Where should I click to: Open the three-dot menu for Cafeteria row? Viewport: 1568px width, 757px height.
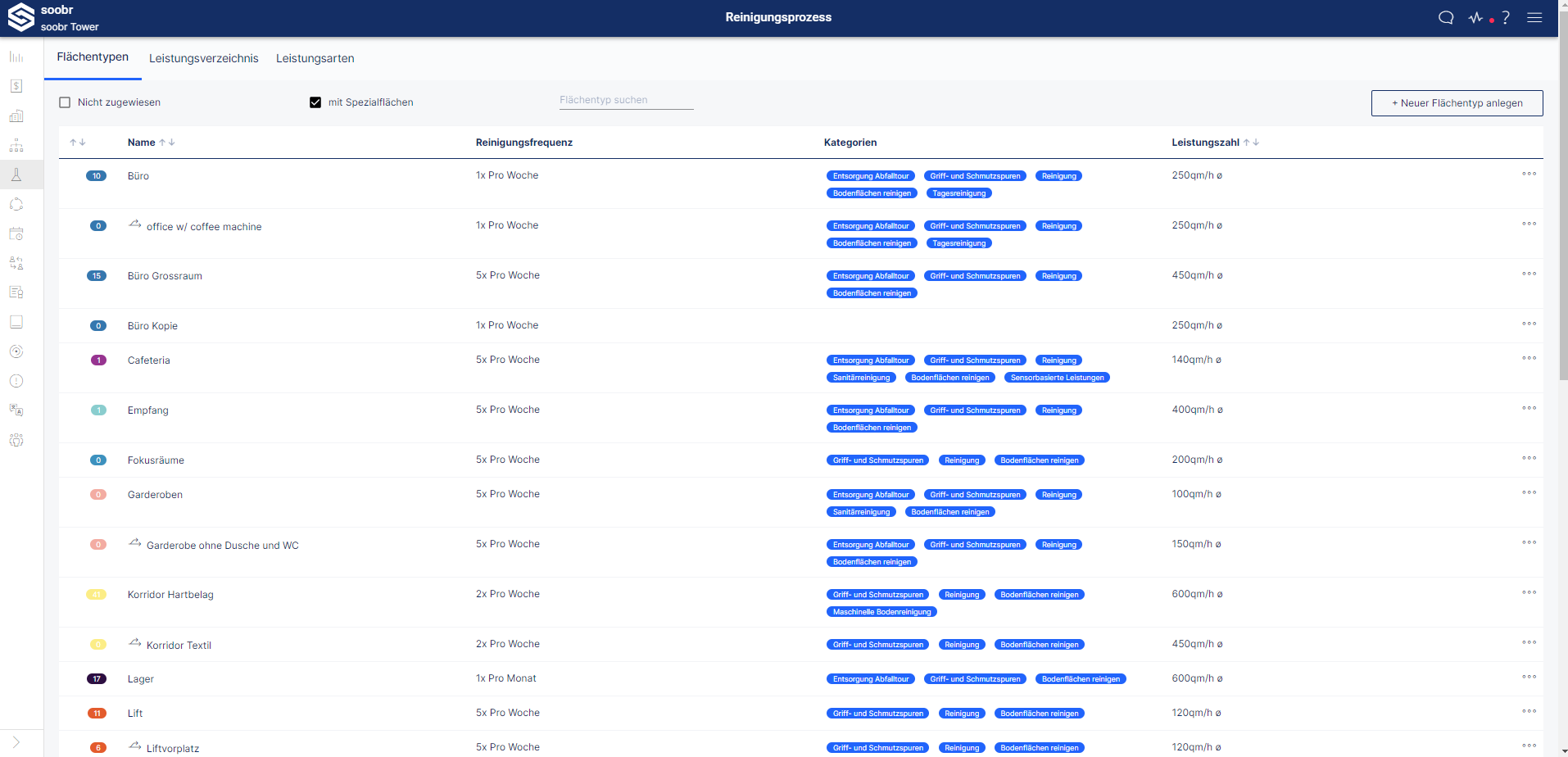(1529, 358)
